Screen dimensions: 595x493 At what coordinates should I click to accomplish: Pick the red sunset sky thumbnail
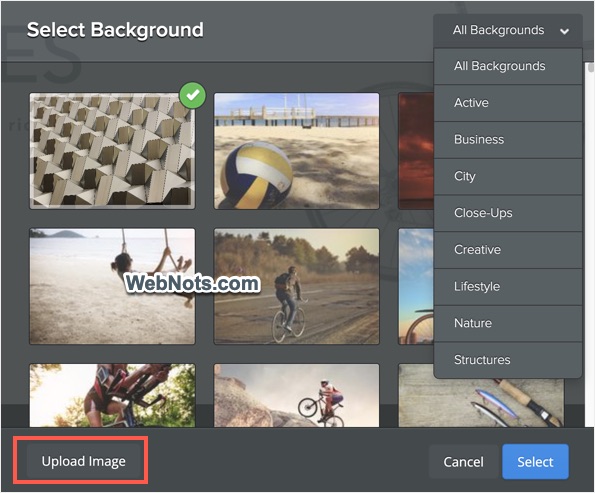click(x=416, y=151)
